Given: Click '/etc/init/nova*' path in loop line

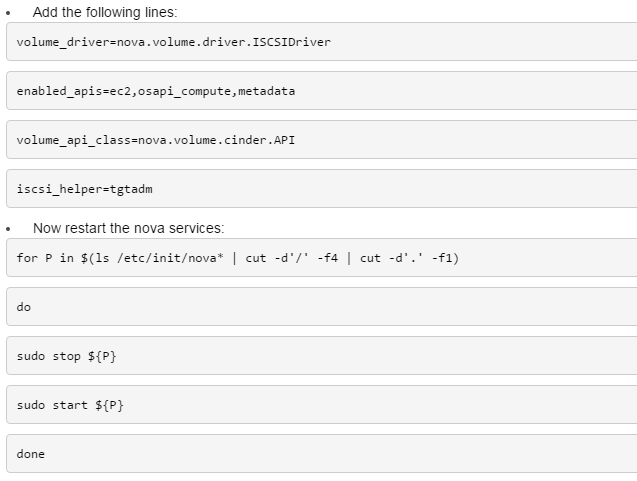Looking at the screenshot, I should (x=170, y=258).
